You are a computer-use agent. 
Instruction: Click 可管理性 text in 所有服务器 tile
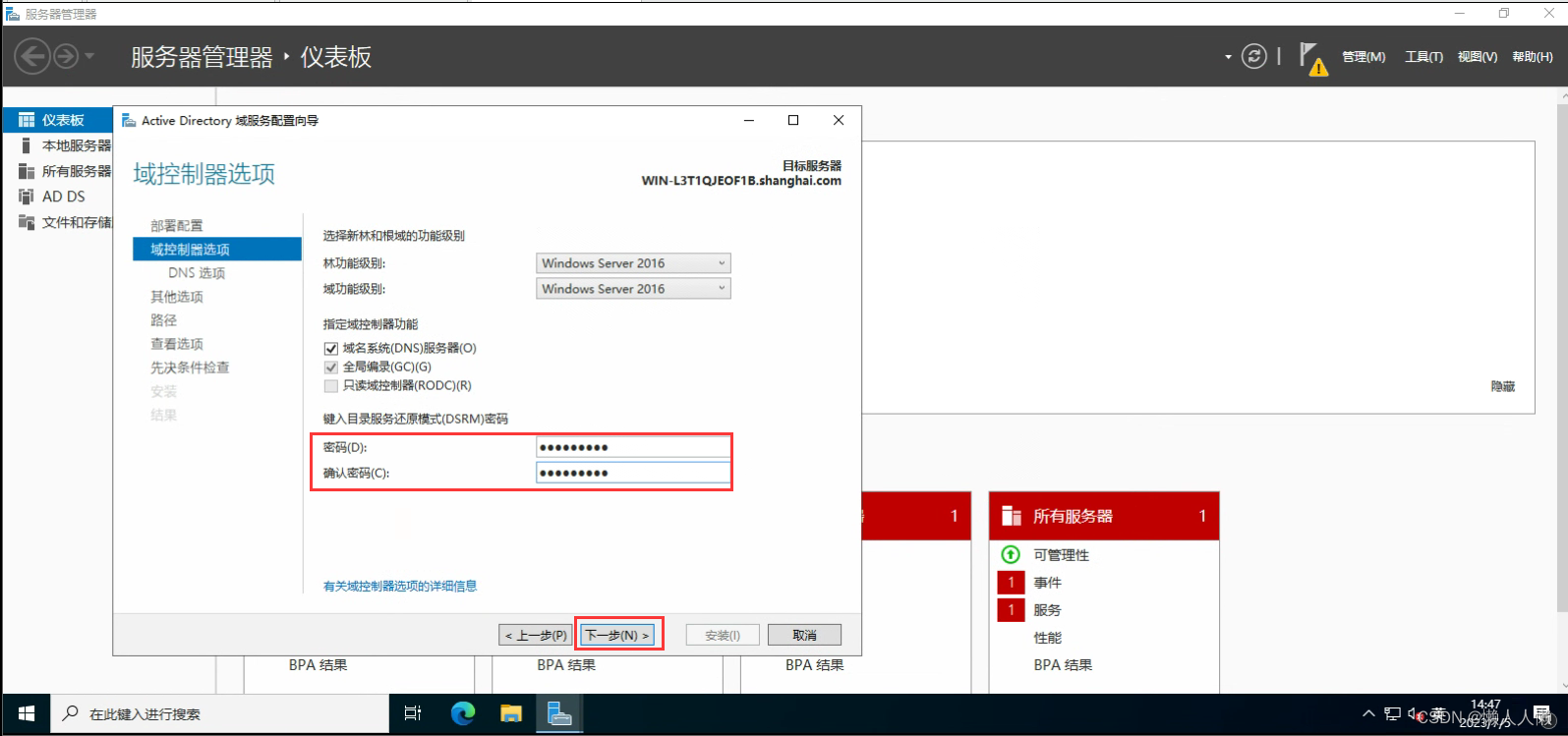tap(1061, 555)
